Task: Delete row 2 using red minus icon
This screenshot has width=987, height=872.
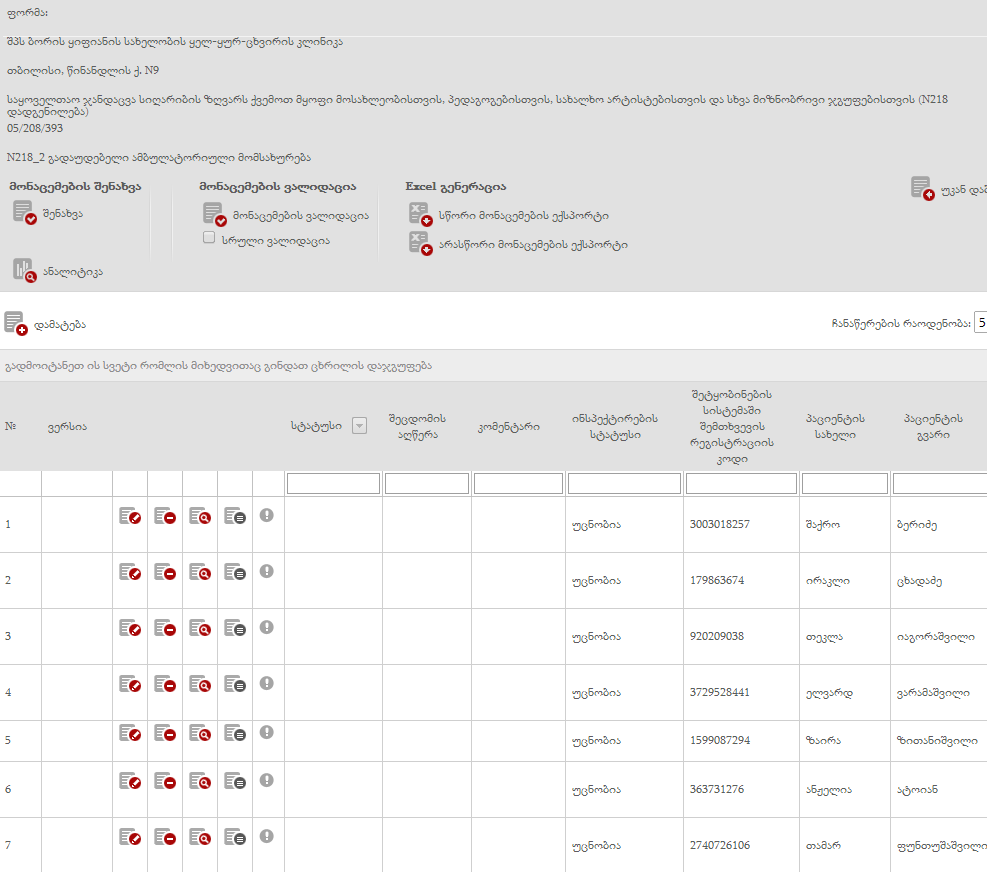Action: (165, 572)
